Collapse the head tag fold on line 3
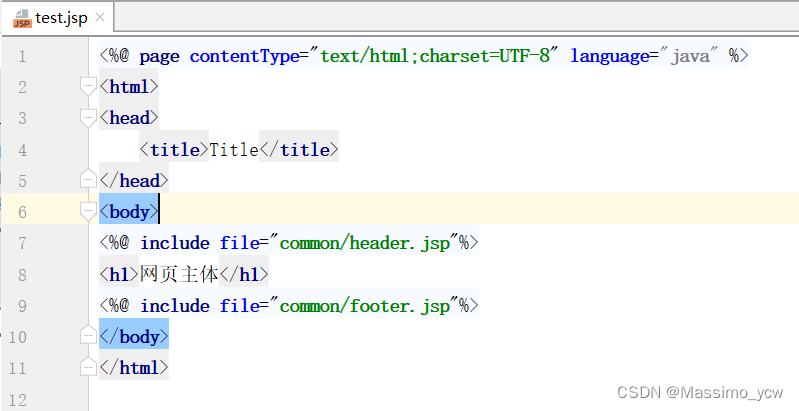Viewport: 799px width, 411px height. (x=88, y=118)
